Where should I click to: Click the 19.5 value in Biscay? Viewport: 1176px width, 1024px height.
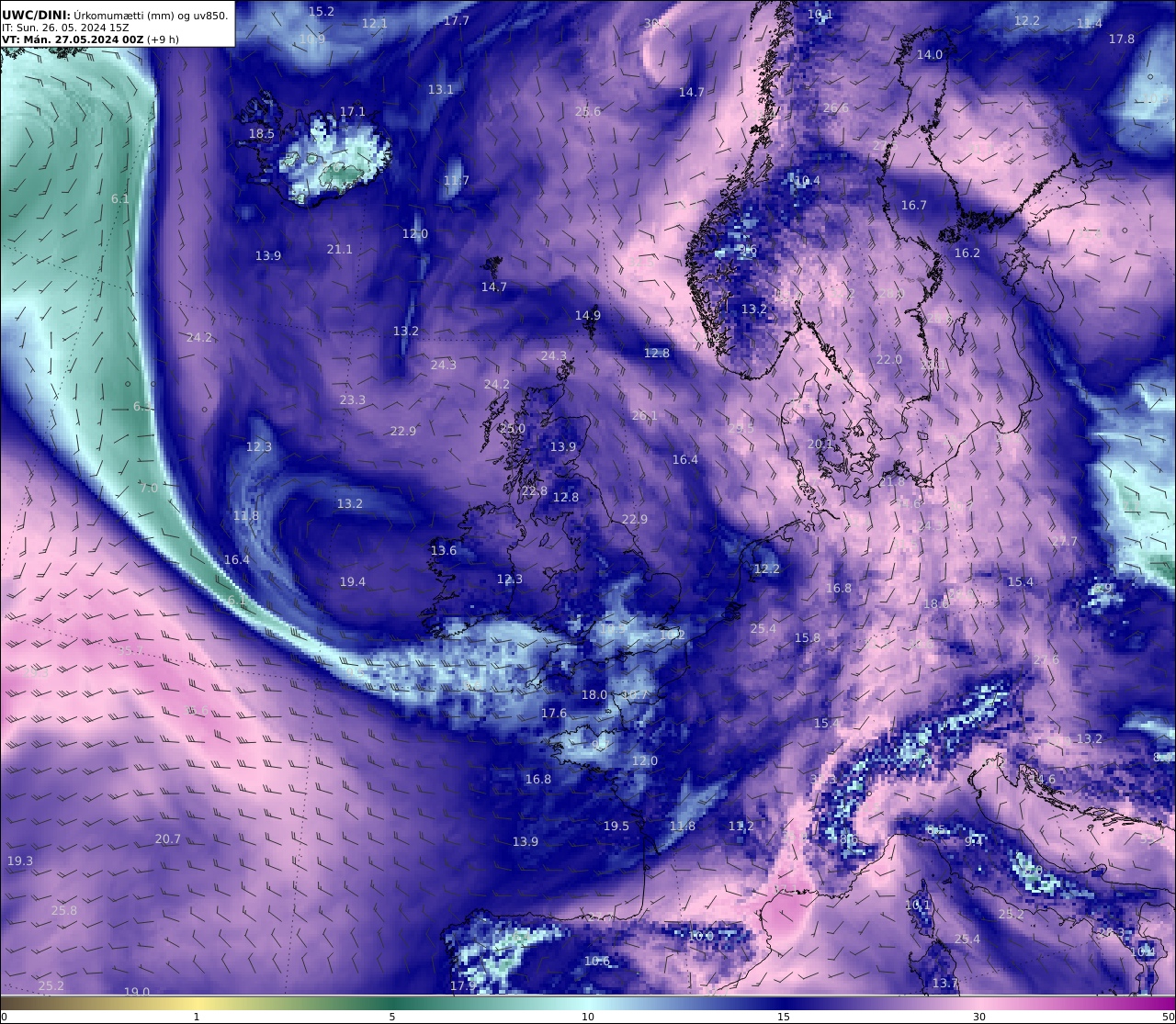(x=616, y=826)
